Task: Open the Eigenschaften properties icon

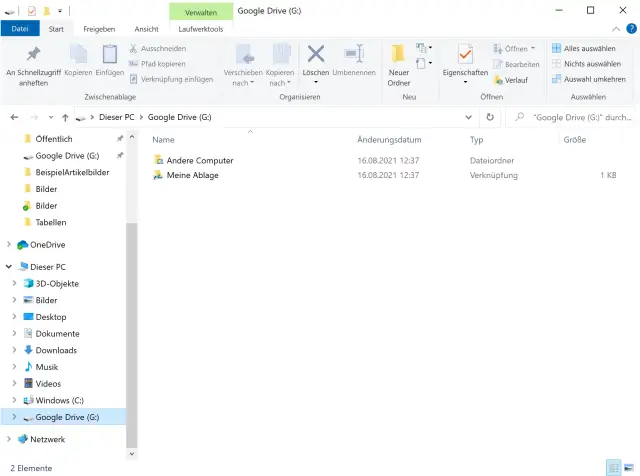Action: (x=465, y=54)
